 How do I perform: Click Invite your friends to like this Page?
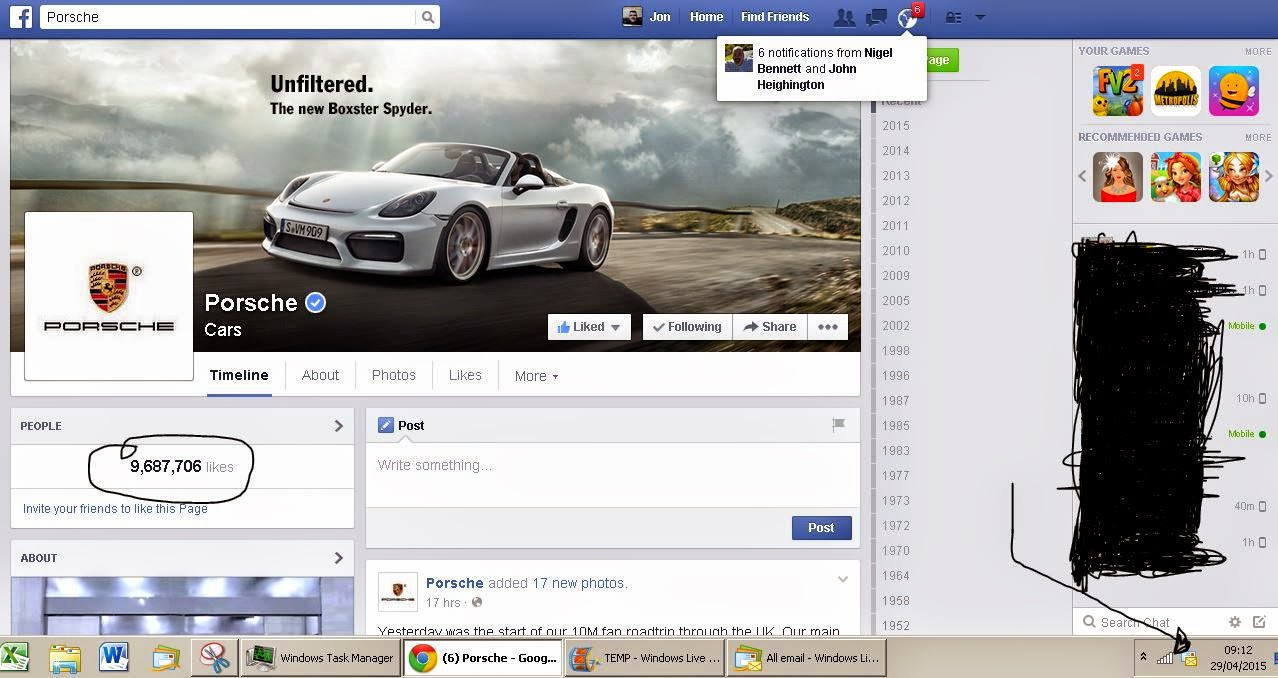(115, 509)
